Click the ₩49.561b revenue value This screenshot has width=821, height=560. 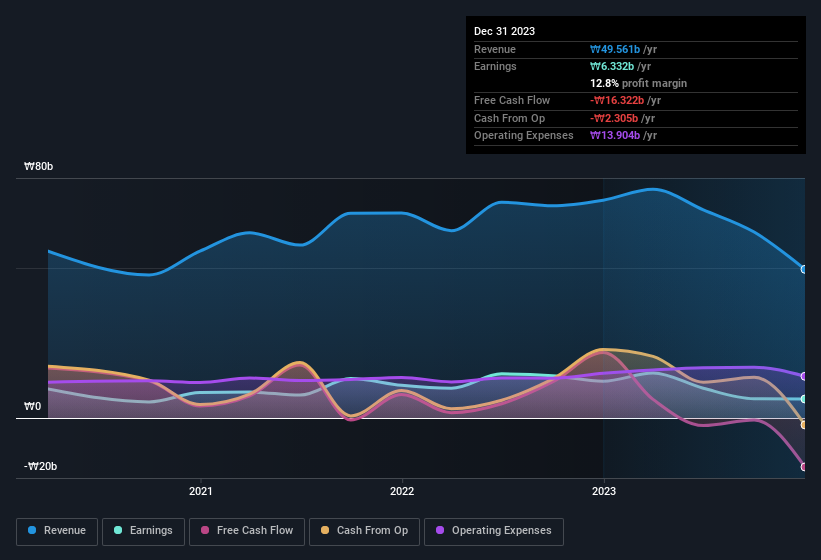[615, 49]
